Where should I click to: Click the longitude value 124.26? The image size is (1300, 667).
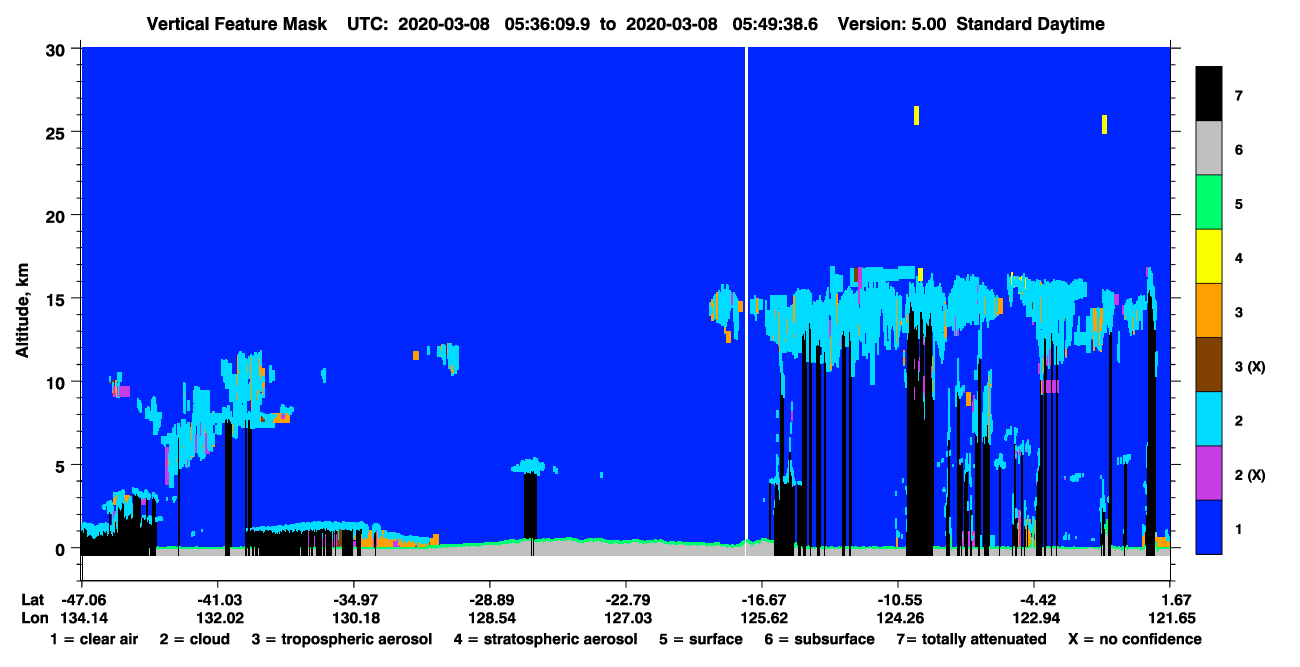[x=899, y=617]
